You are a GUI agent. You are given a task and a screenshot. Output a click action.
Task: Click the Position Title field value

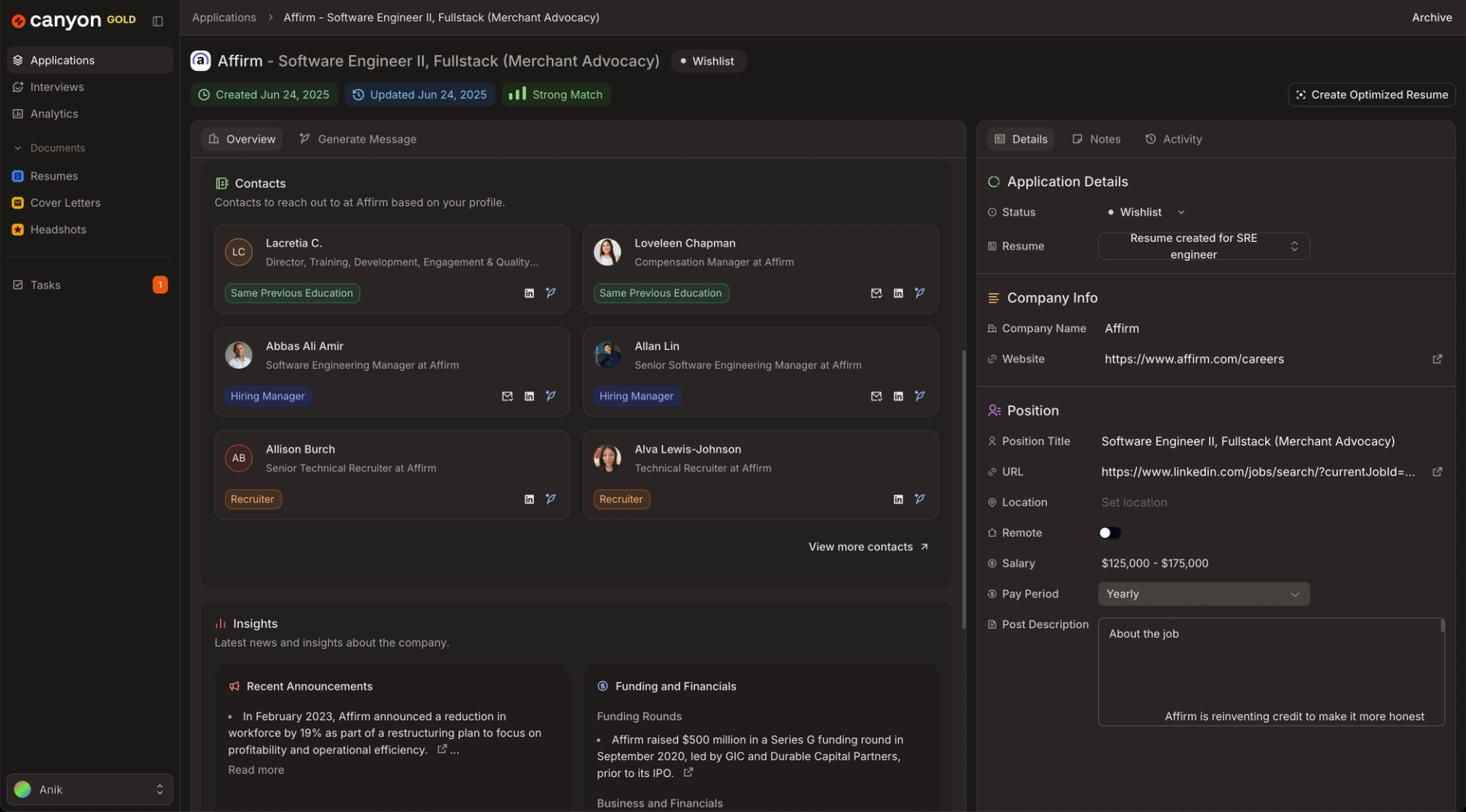1248,441
